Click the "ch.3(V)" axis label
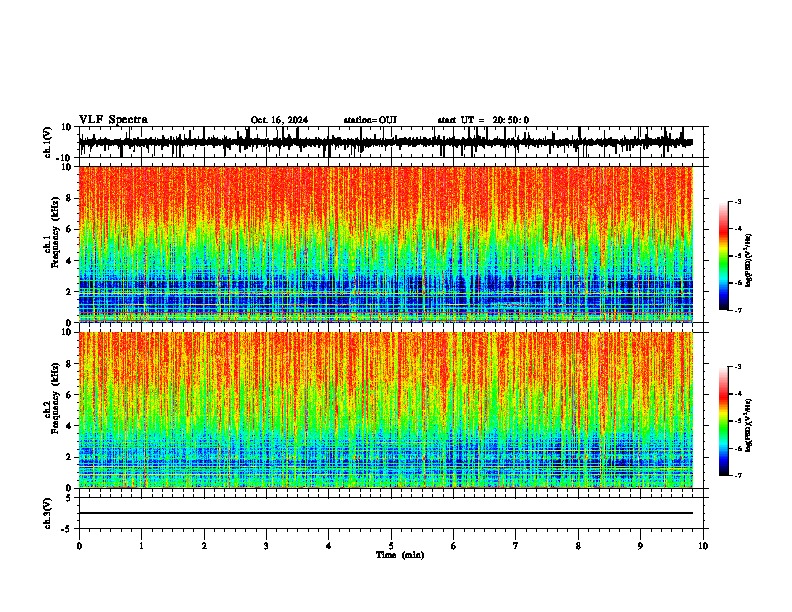Screen dimensions: 792x612 [x=47, y=513]
